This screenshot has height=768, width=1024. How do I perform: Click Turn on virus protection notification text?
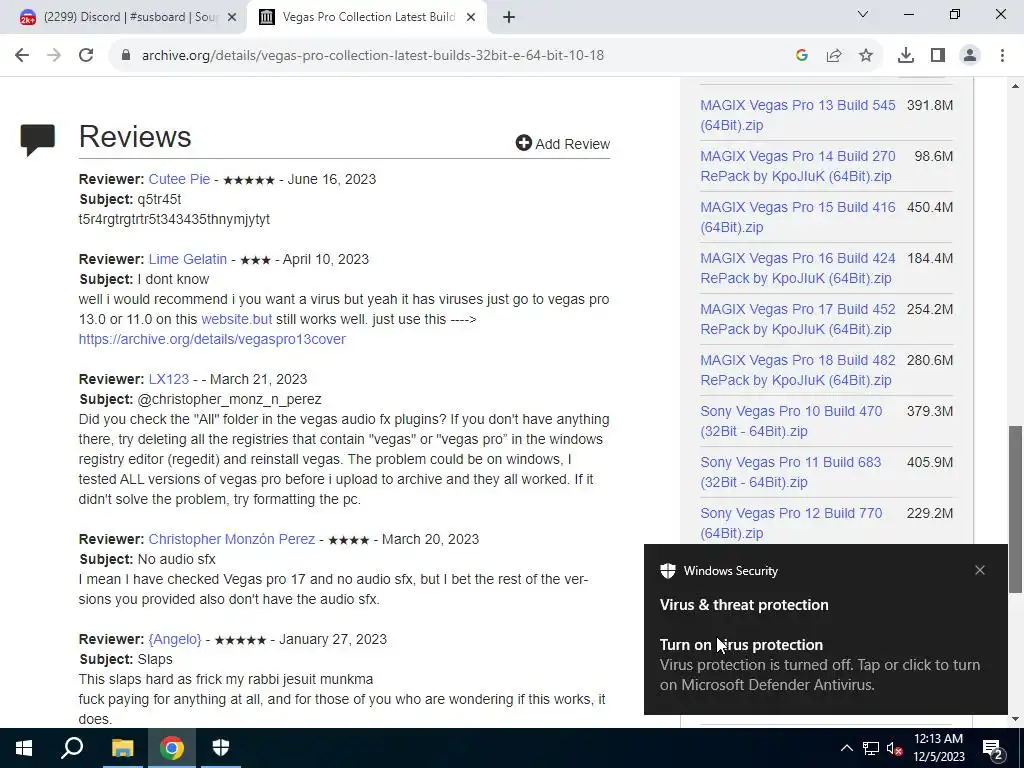tap(741, 645)
